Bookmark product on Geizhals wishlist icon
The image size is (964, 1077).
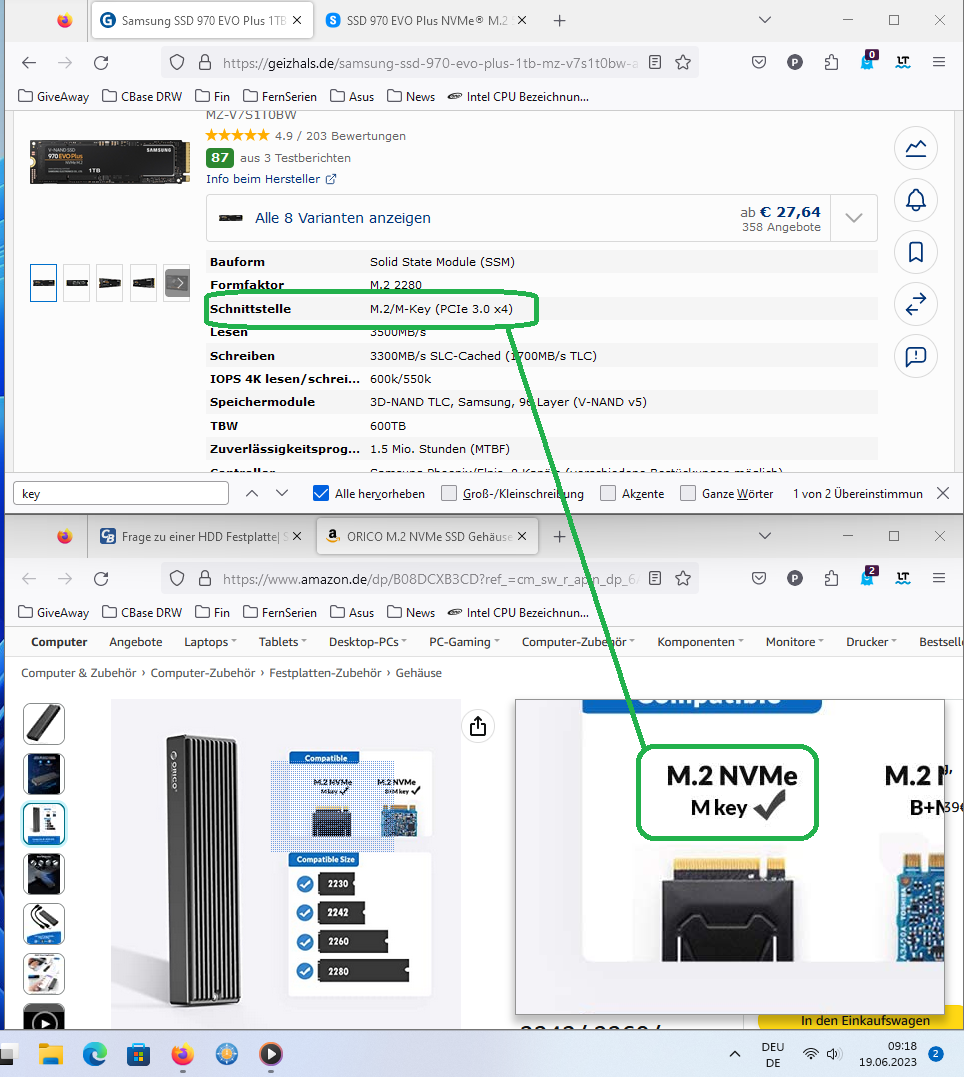click(x=916, y=252)
